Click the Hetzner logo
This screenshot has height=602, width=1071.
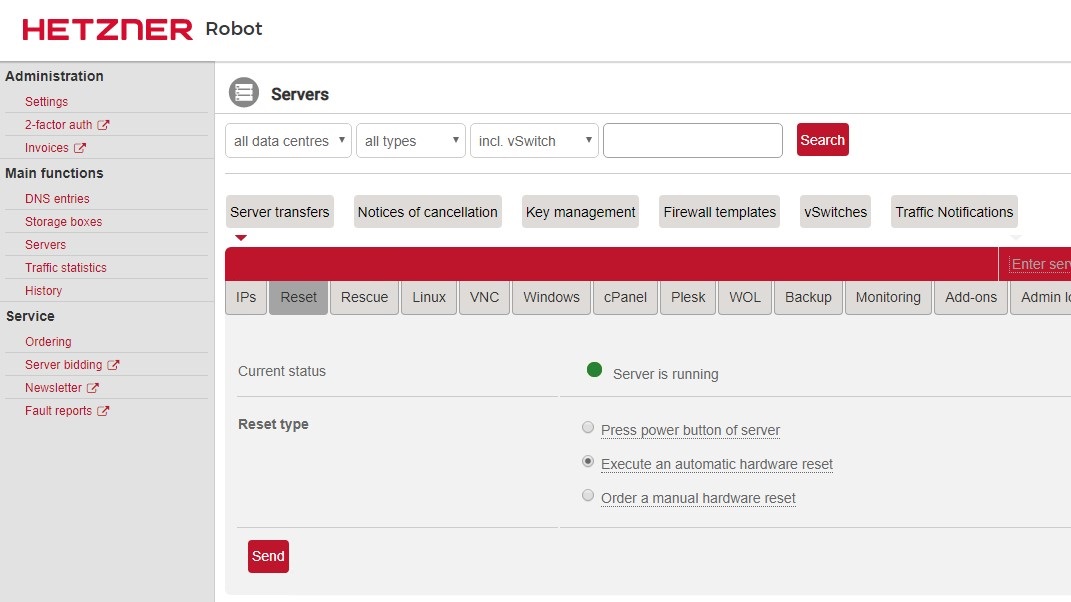pos(107,29)
